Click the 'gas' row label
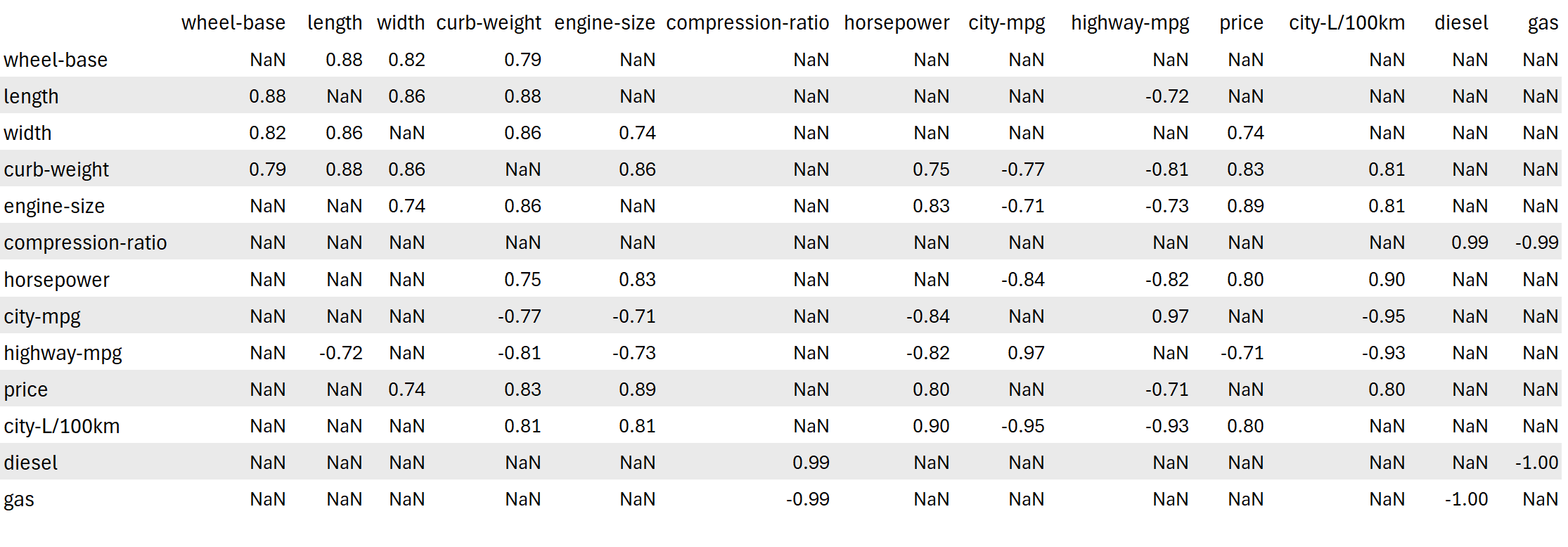Viewport: 1568px width, 547px height. [x=19, y=499]
